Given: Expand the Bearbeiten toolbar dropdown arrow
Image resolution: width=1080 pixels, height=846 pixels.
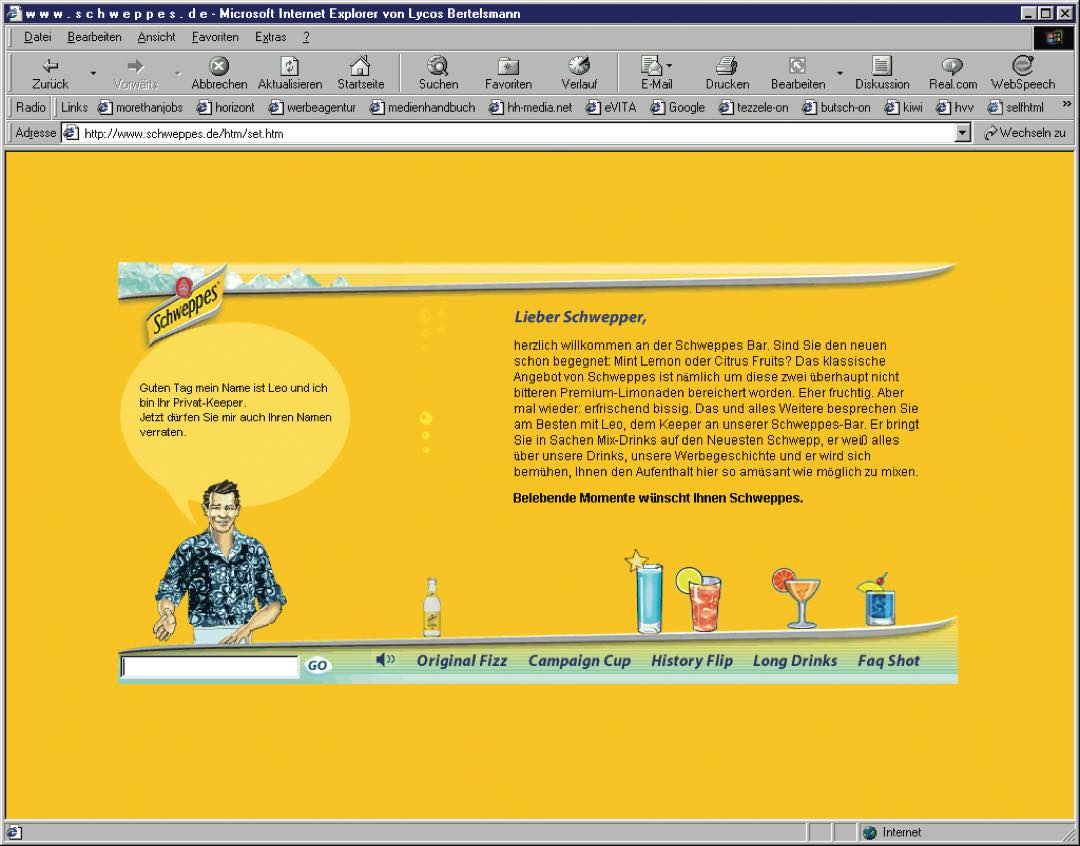Looking at the screenshot, I should click(x=840, y=73).
